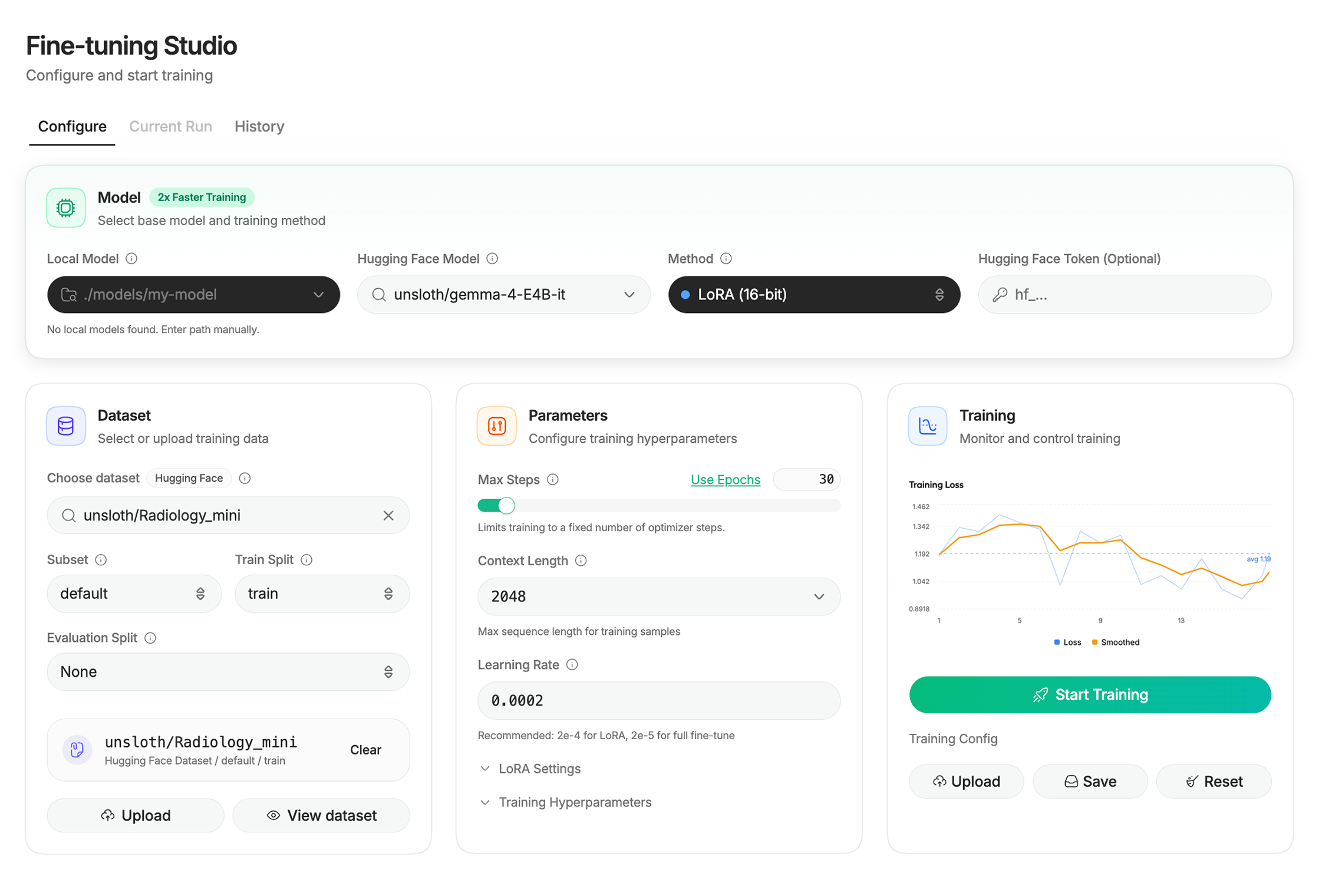1332x896 pixels.
Task: Click the Model chip icon in the header
Action: click(66, 208)
